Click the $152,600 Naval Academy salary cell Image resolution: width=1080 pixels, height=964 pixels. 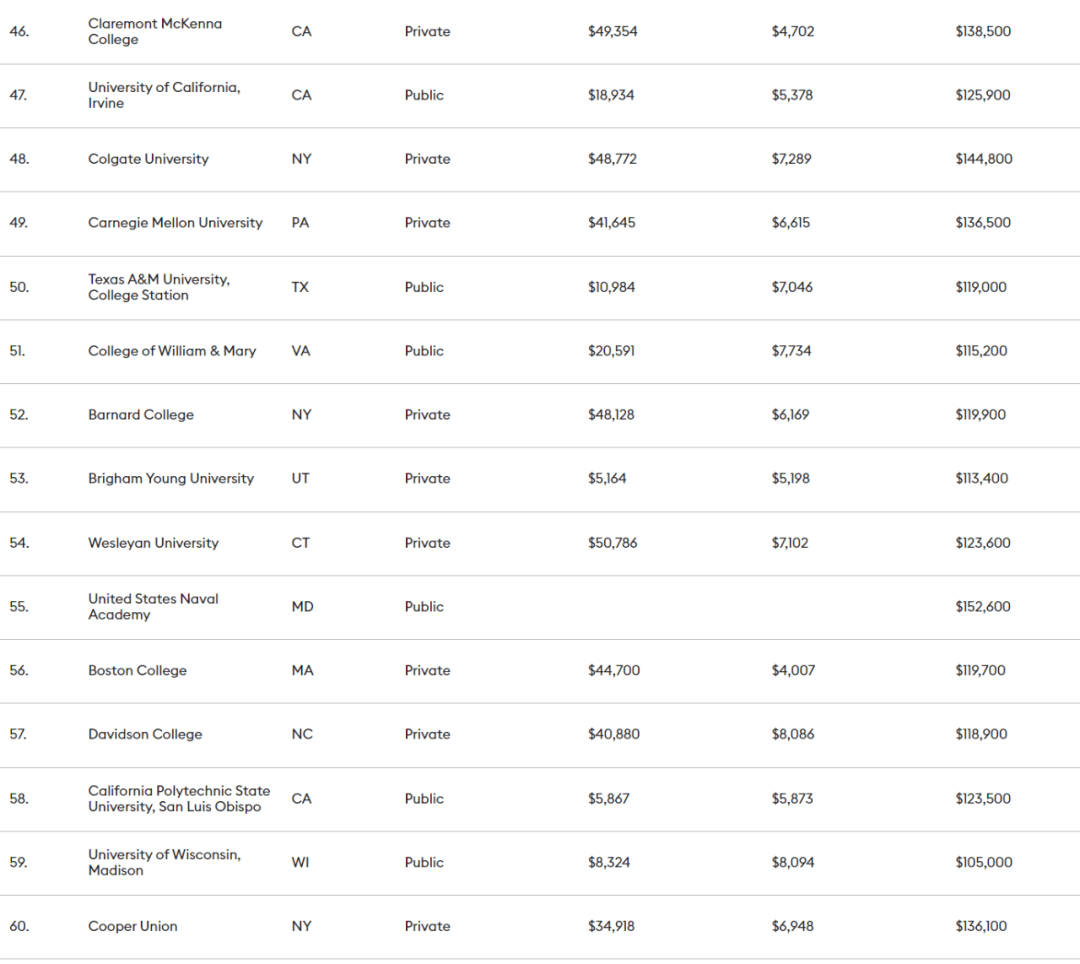point(983,607)
